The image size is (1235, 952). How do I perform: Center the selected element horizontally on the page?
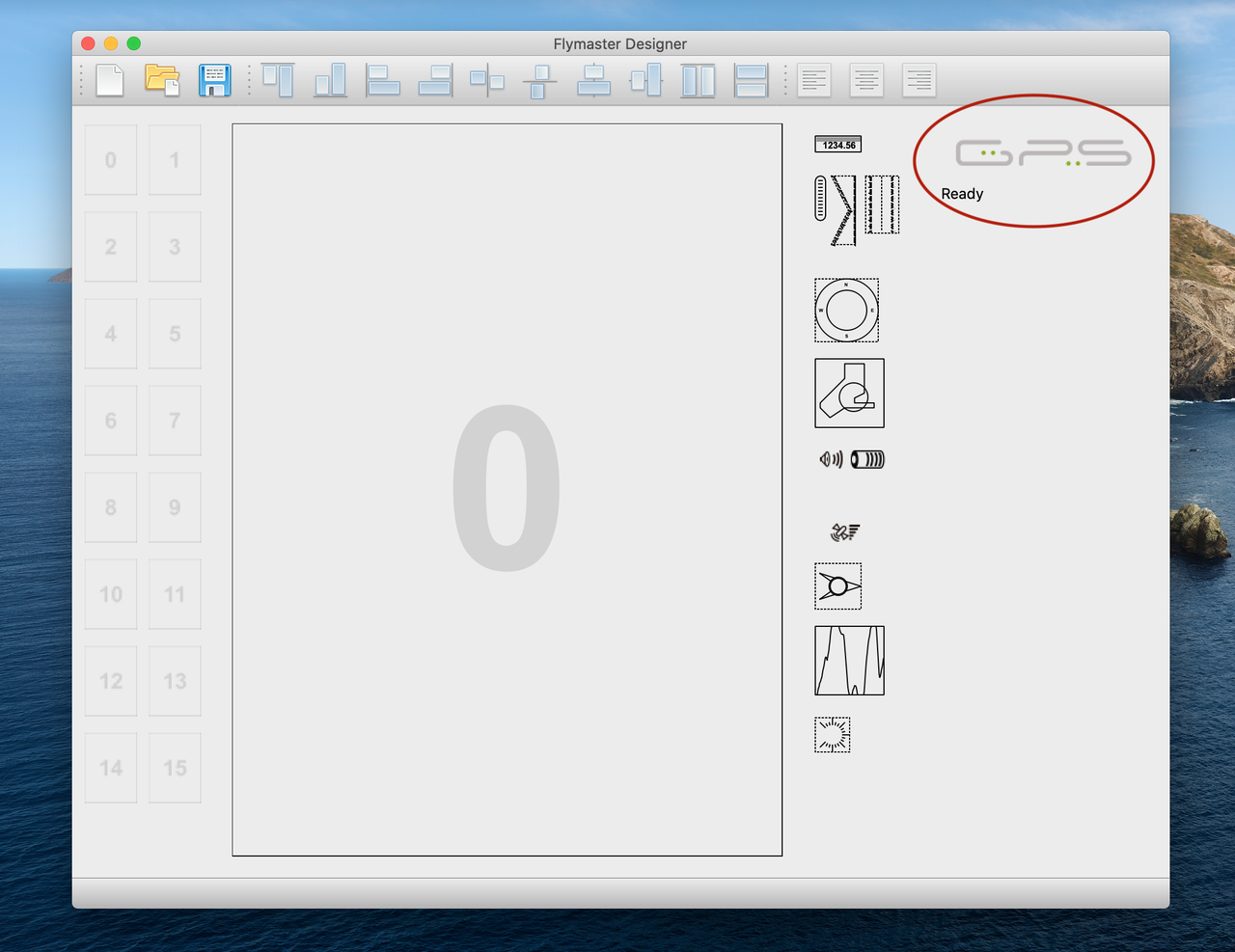(x=593, y=80)
